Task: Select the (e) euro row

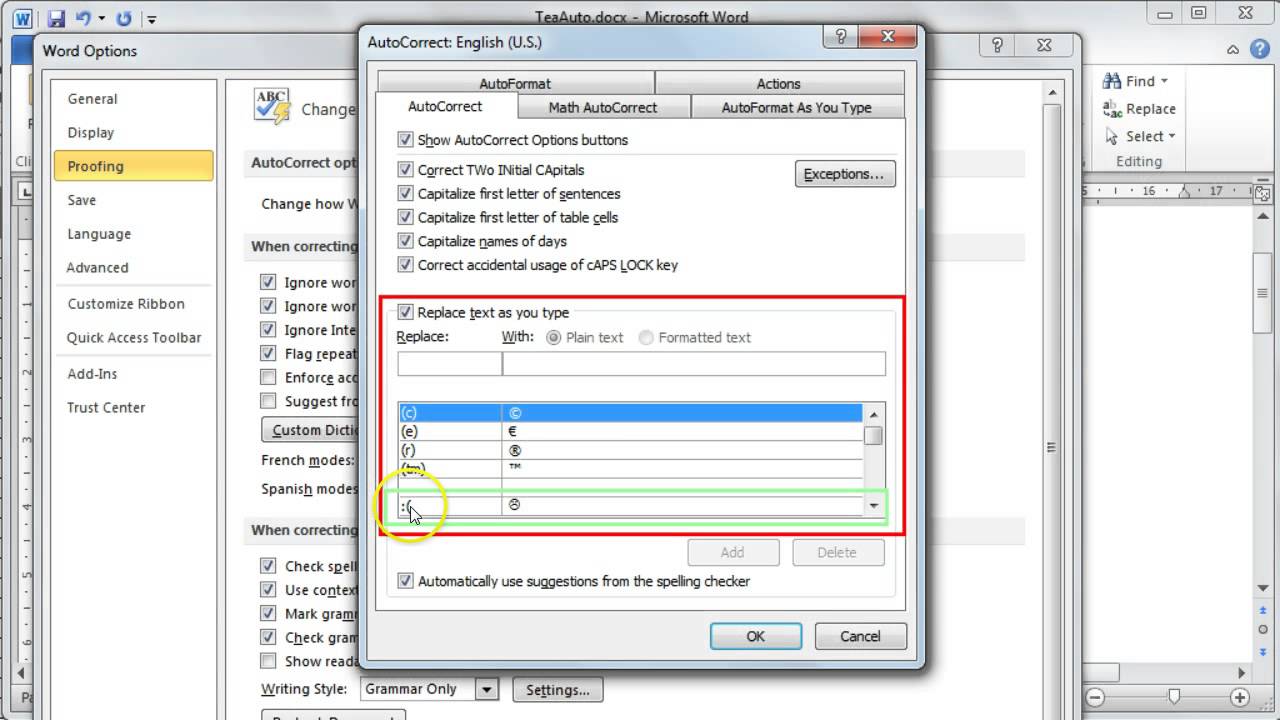Action: pyautogui.click(x=630, y=431)
